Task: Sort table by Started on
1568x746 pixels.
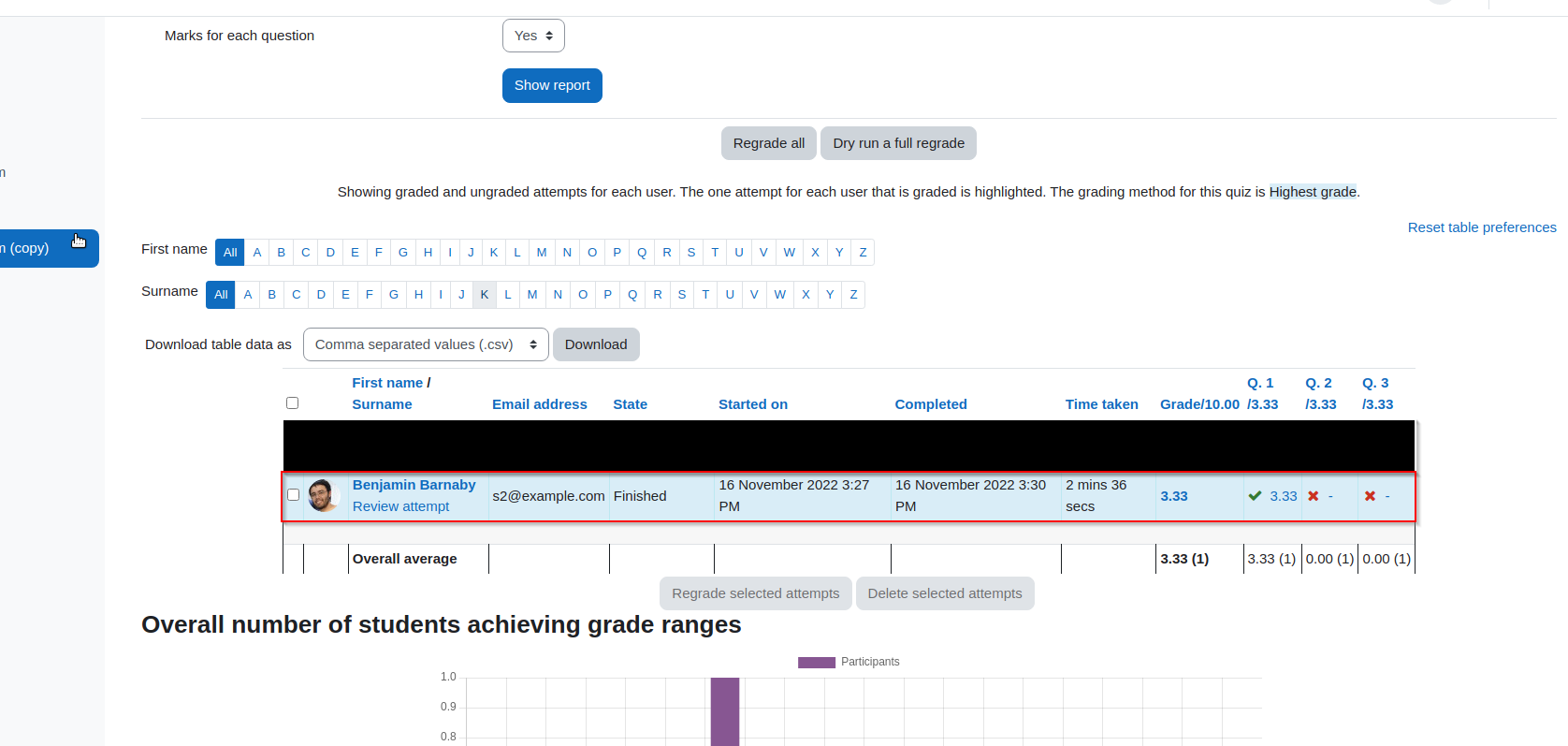Action: coord(753,404)
